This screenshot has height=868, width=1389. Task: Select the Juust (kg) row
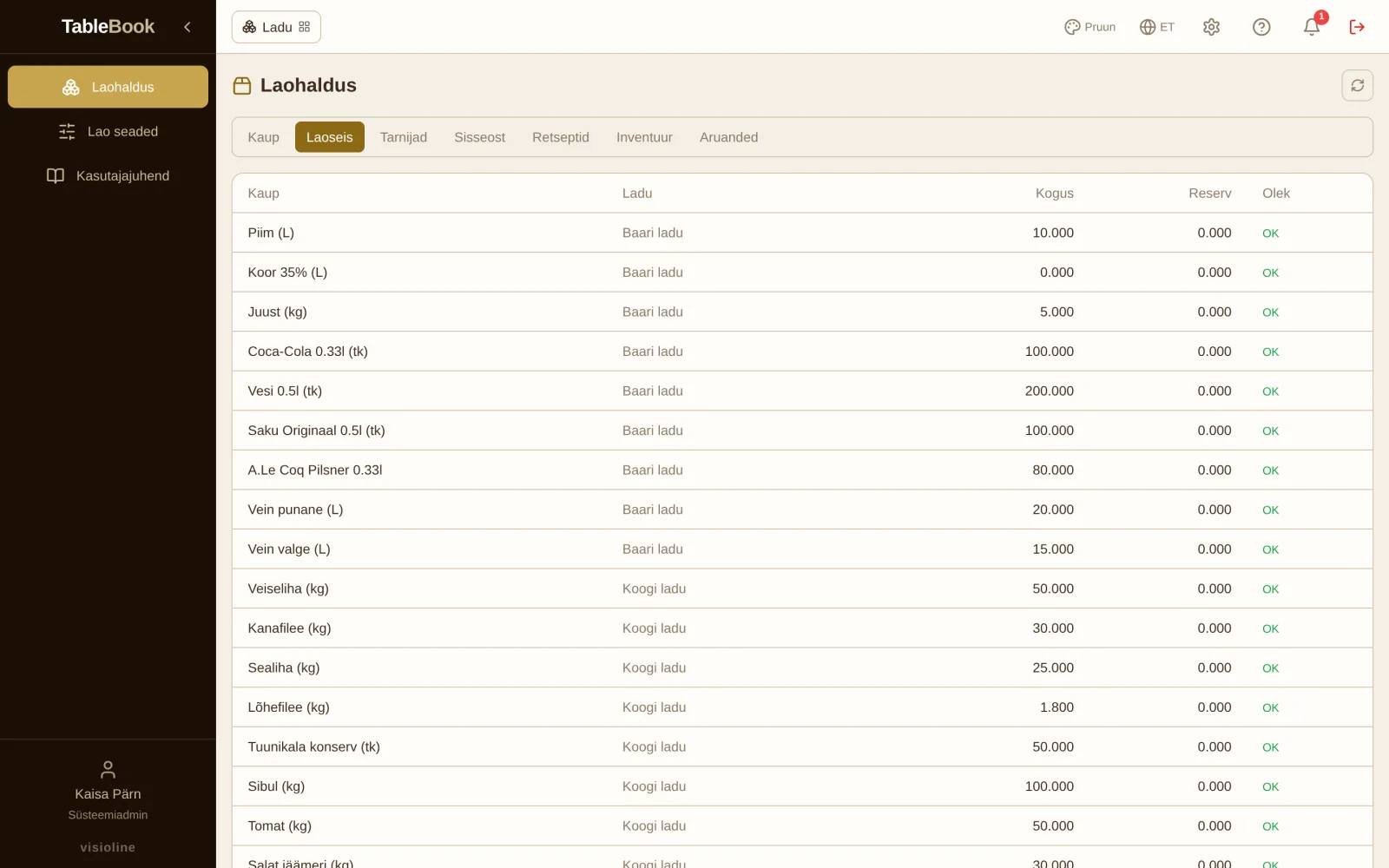[x=802, y=312]
